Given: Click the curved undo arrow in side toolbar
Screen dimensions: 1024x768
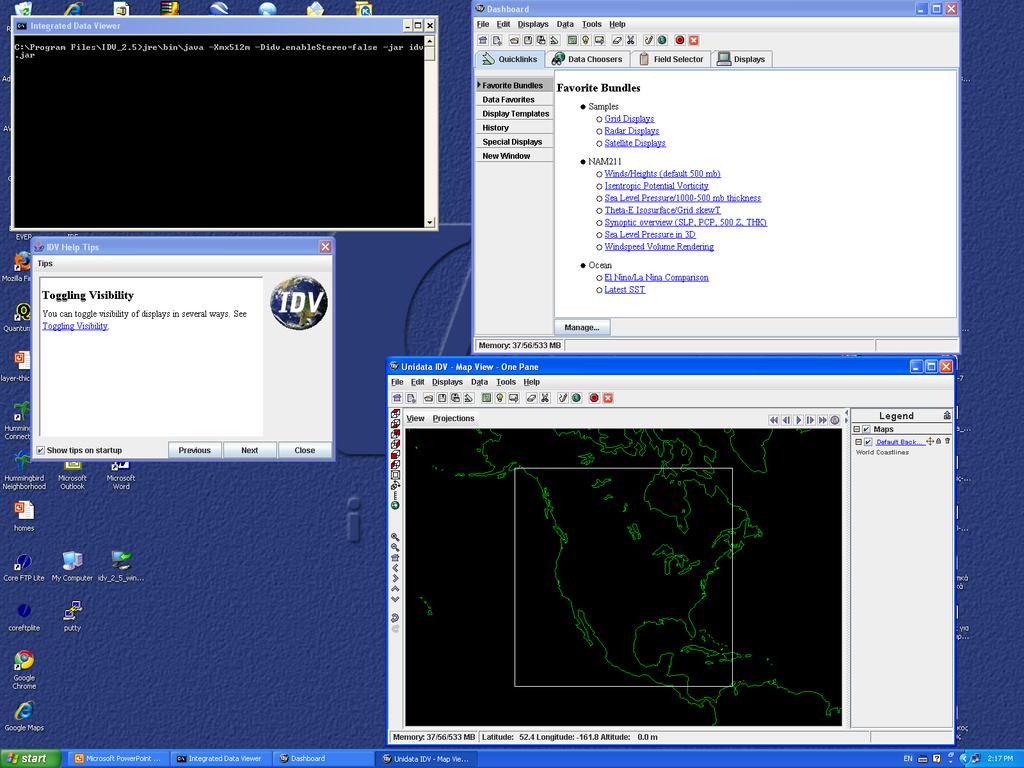Looking at the screenshot, I should pyautogui.click(x=395, y=618).
